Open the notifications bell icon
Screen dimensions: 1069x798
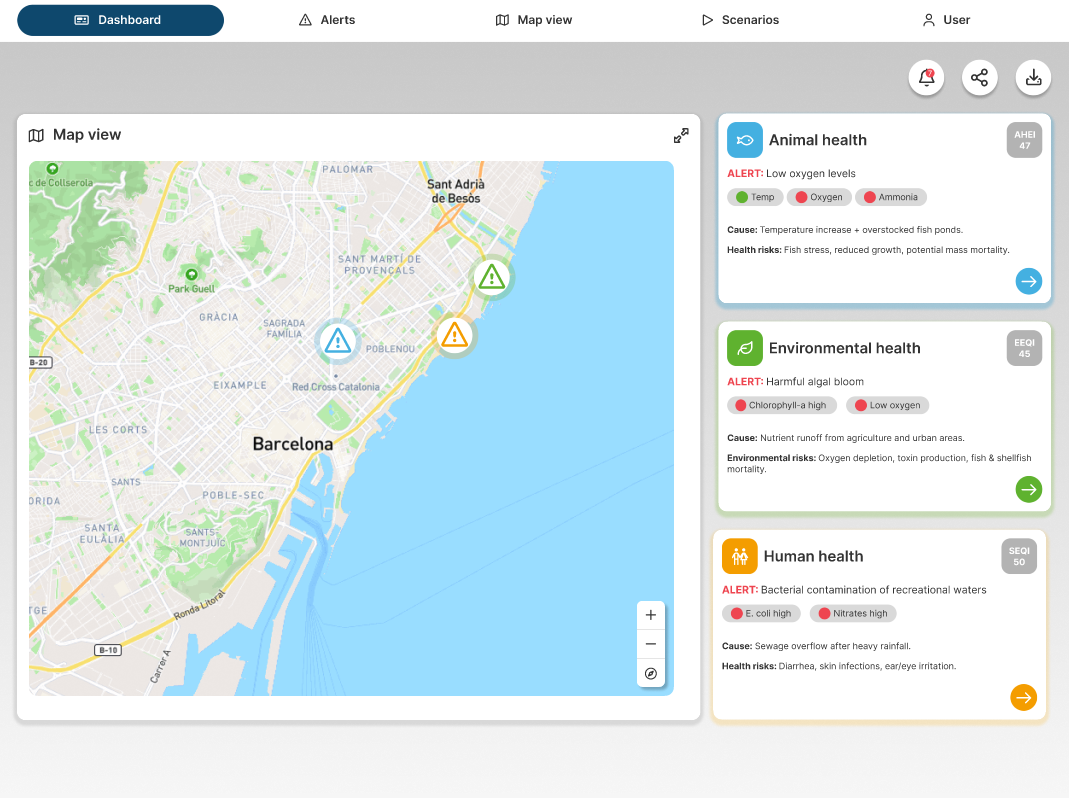926,78
